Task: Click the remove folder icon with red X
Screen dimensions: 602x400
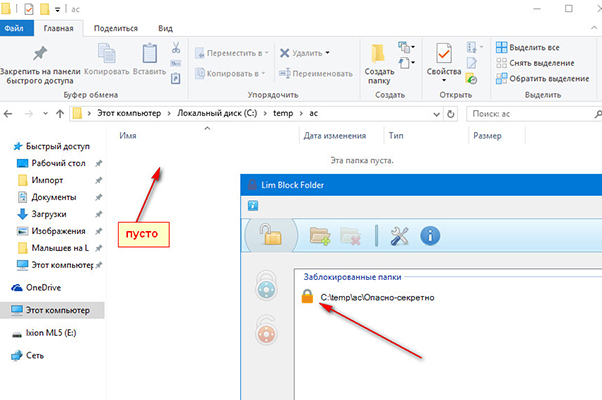Action: click(350, 236)
